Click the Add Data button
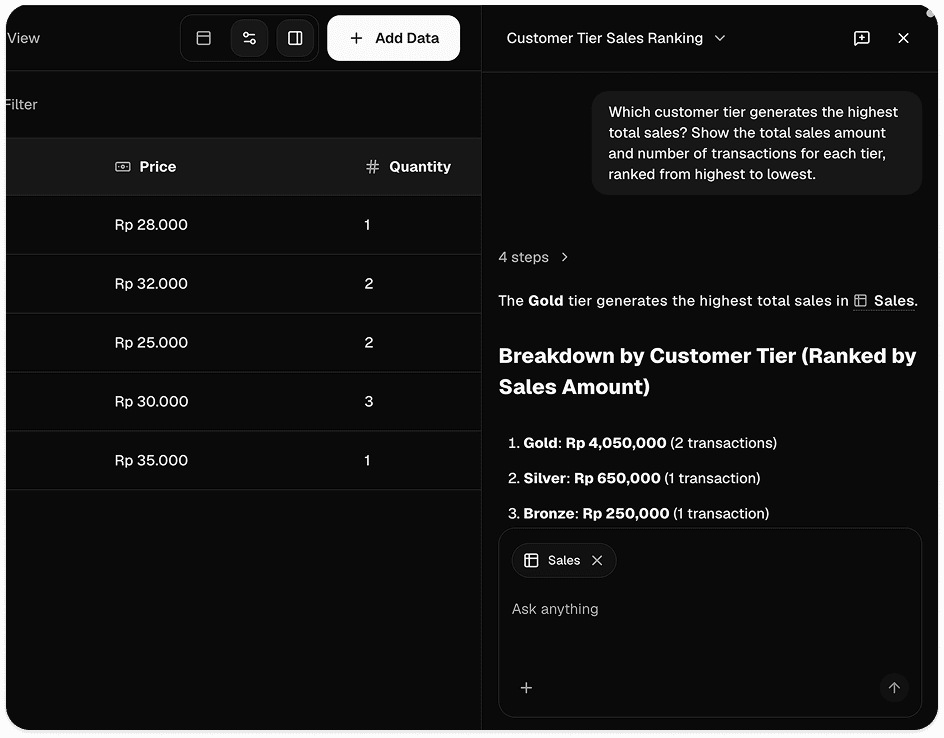Viewport: 944px width, 738px height. coord(394,38)
